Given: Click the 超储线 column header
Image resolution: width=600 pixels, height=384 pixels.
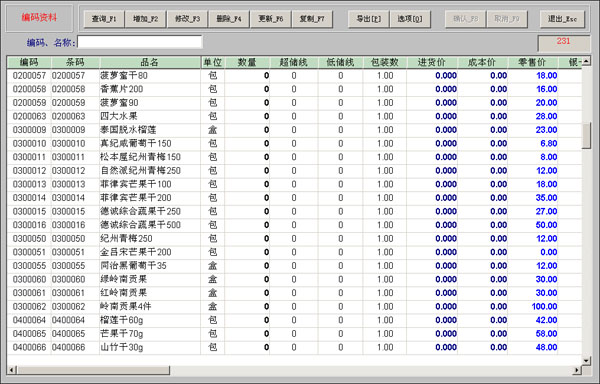Looking at the screenshot, I should coord(294,62).
